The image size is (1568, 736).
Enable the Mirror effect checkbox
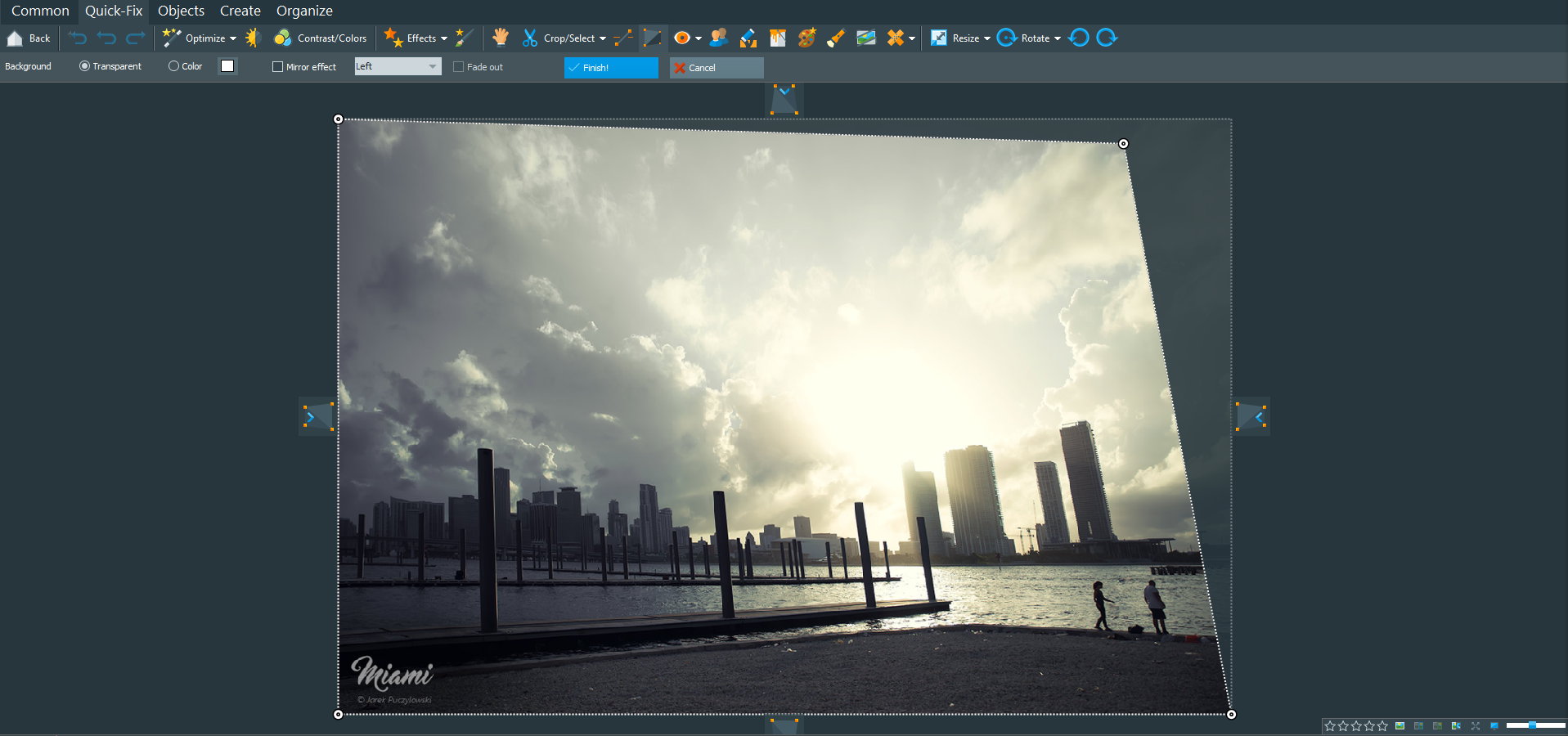pyautogui.click(x=277, y=67)
